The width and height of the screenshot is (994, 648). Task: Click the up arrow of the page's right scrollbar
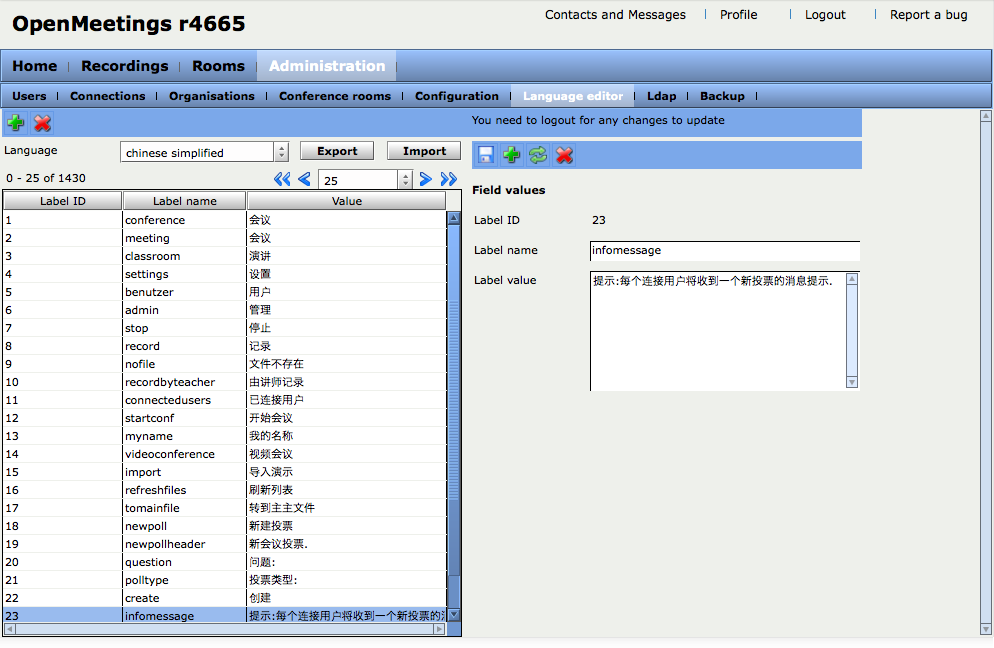pyautogui.click(x=986, y=116)
